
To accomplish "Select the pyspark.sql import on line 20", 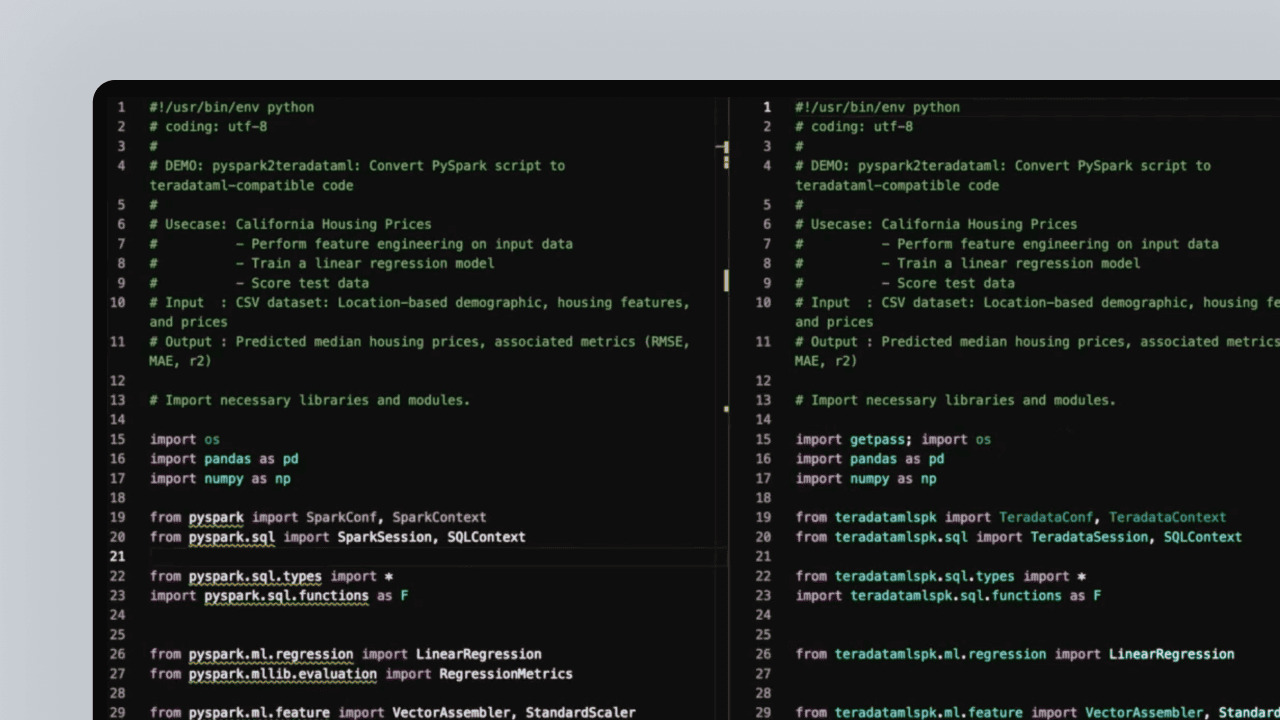I will [x=232, y=537].
